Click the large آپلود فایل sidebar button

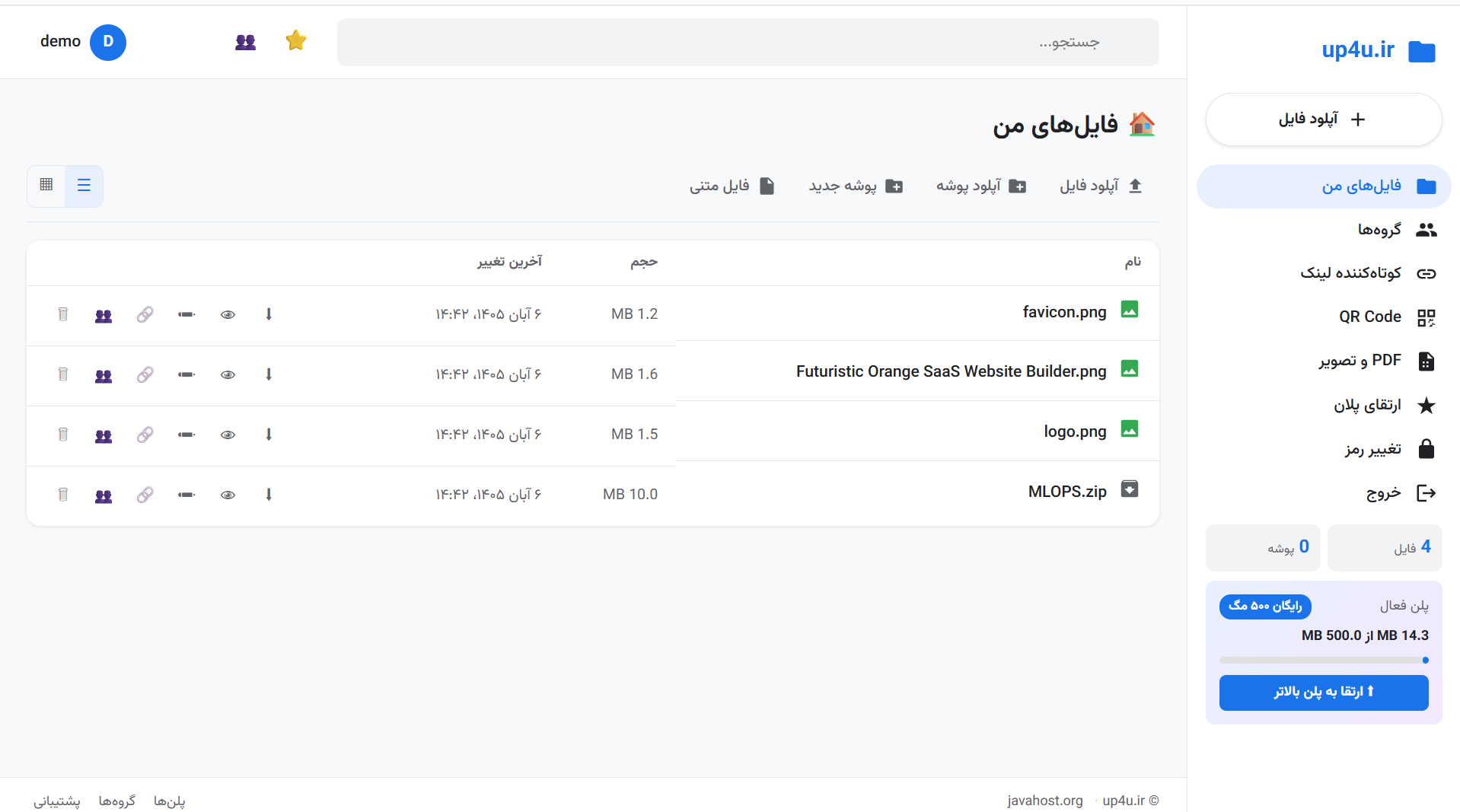1324,119
